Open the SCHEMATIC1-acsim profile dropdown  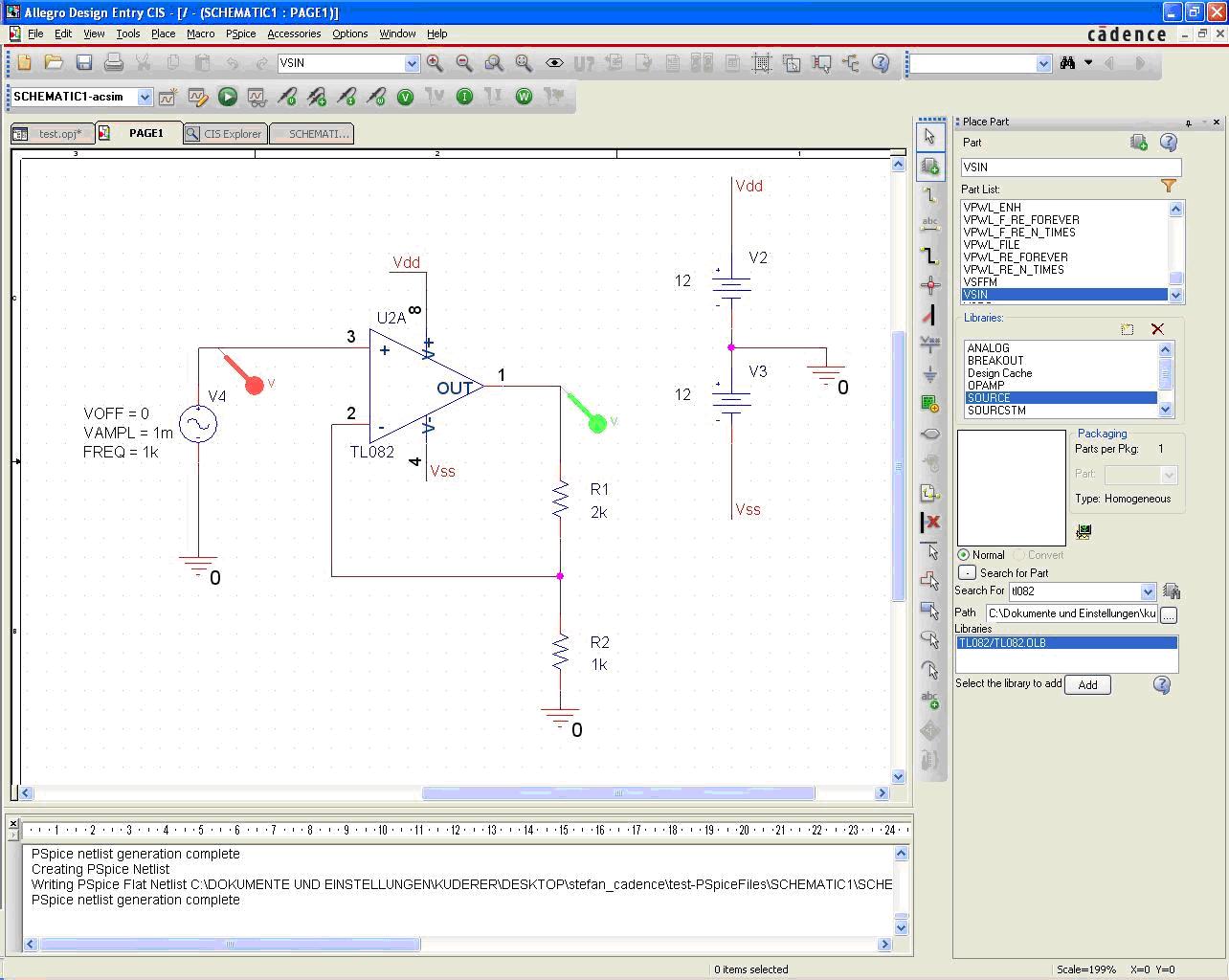point(145,97)
